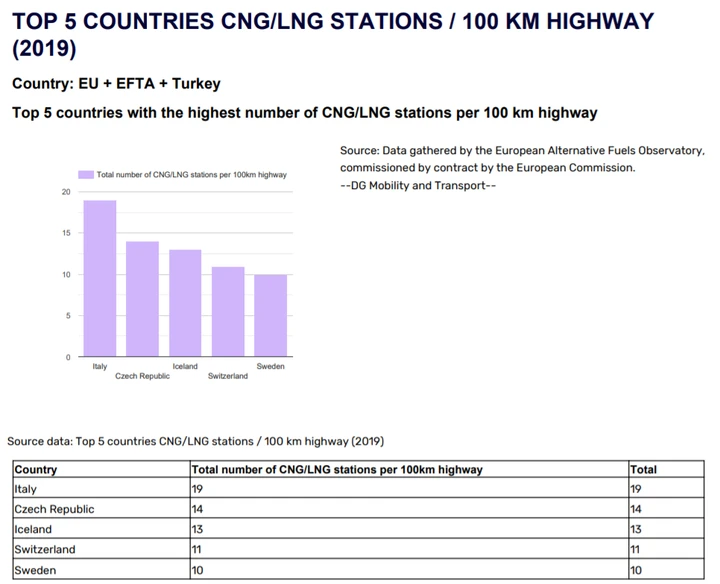Click the Iceland bar in the chart
The image size is (720, 584).
tap(185, 303)
